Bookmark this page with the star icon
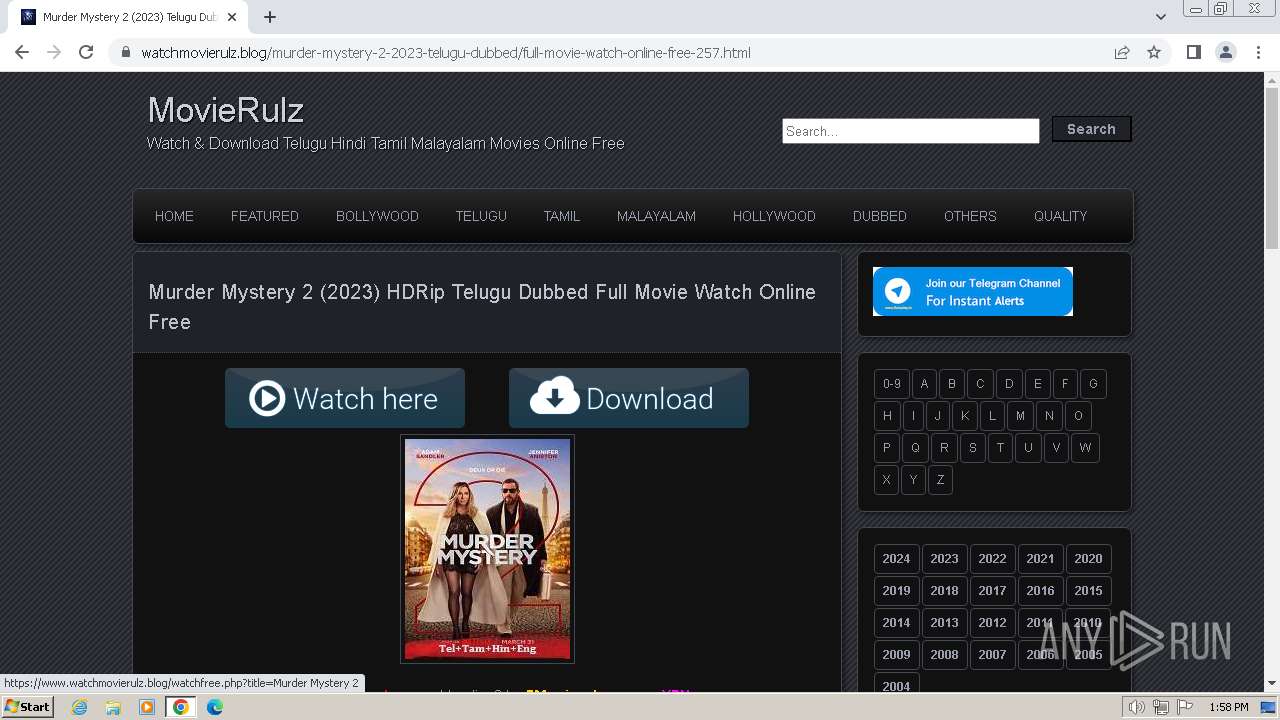The image size is (1280, 720). [1154, 52]
